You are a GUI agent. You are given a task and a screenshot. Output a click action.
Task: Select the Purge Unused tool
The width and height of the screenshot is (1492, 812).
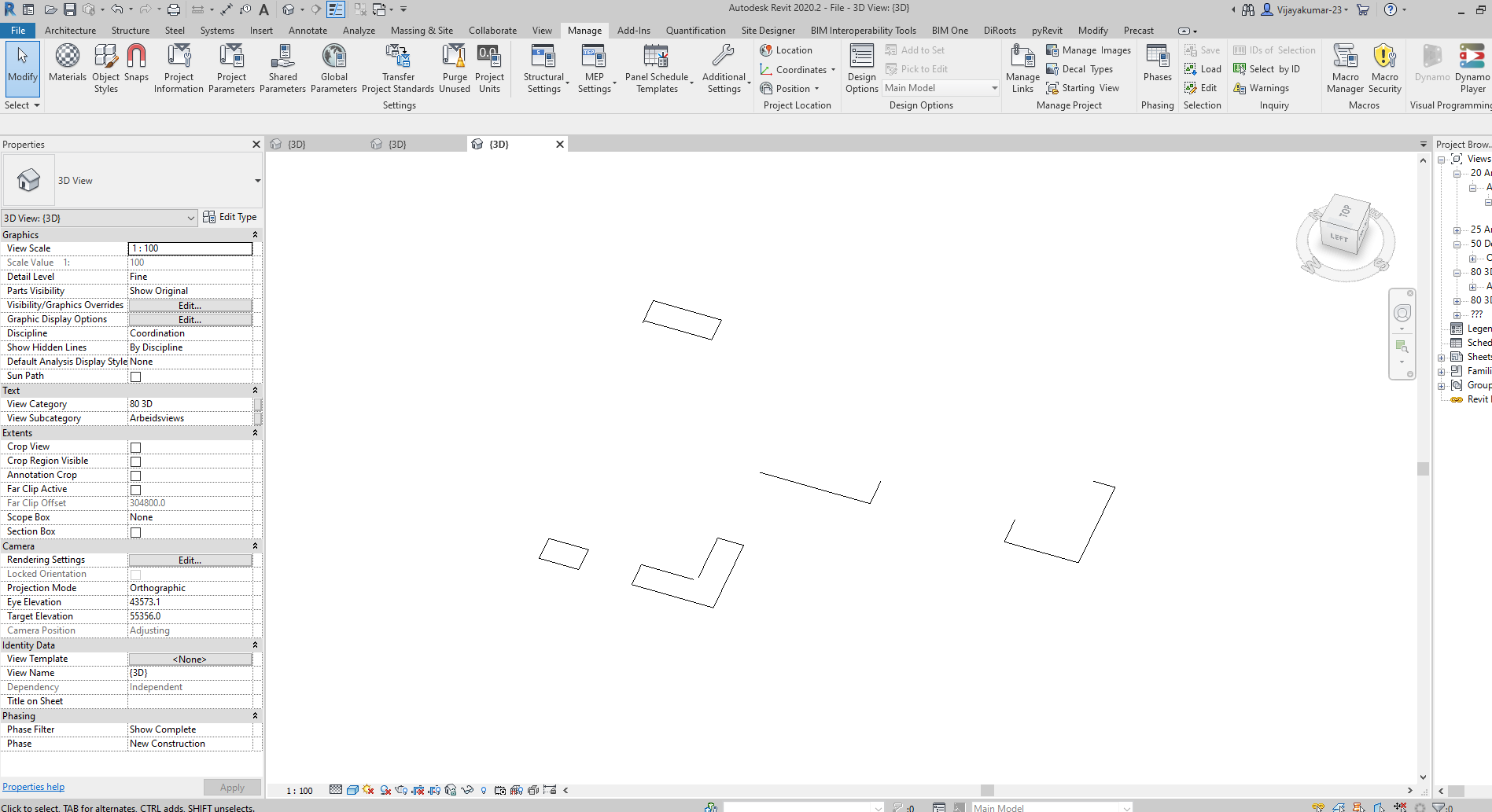(454, 68)
